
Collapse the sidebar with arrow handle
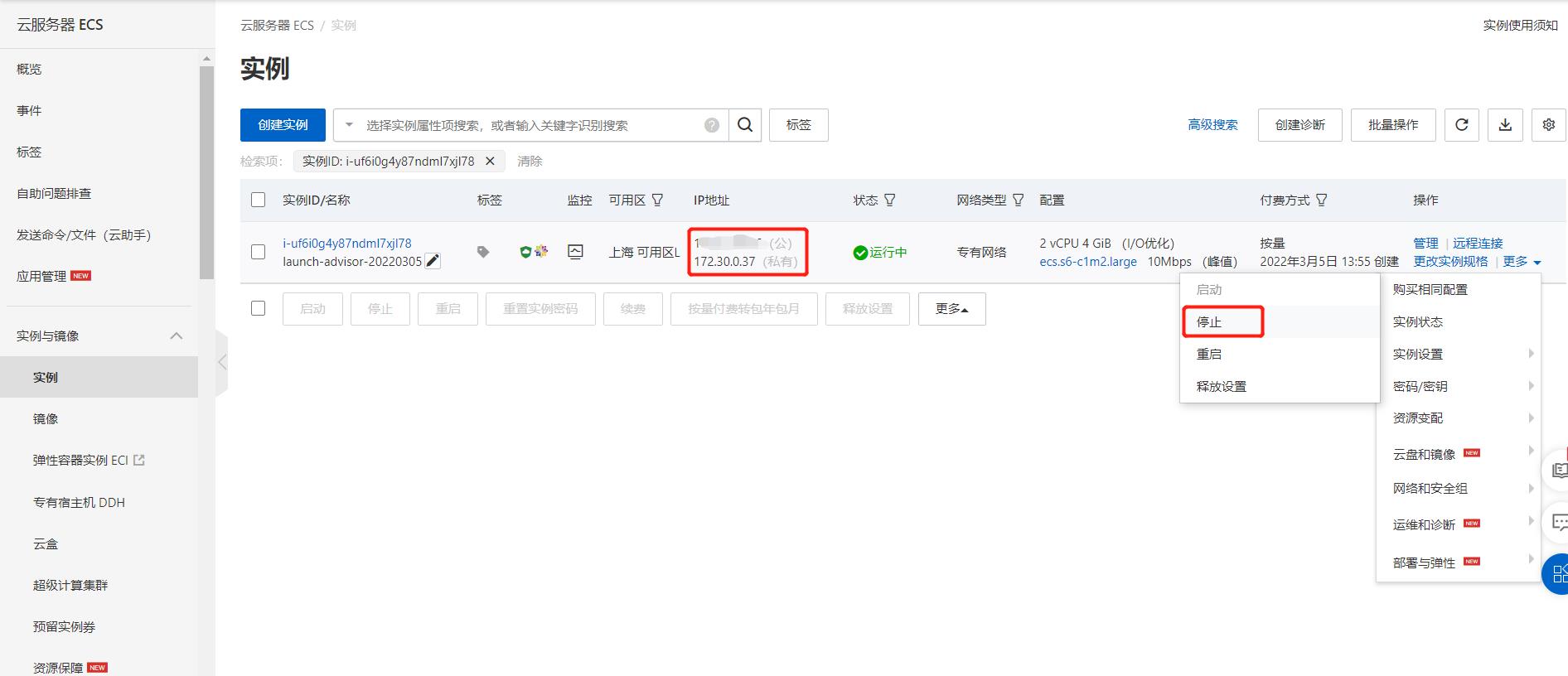(x=221, y=362)
